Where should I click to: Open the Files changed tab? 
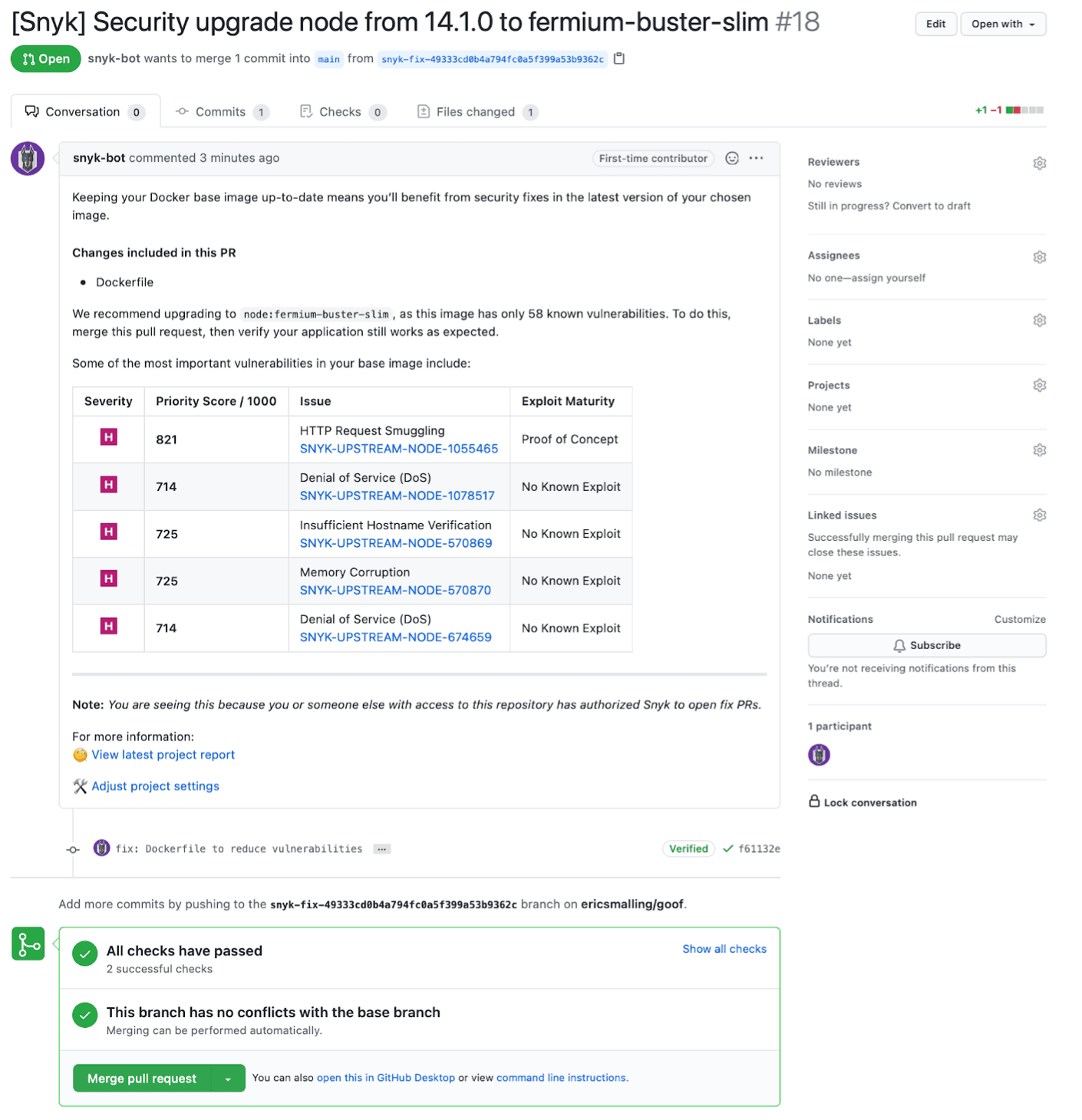[x=476, y=111]
